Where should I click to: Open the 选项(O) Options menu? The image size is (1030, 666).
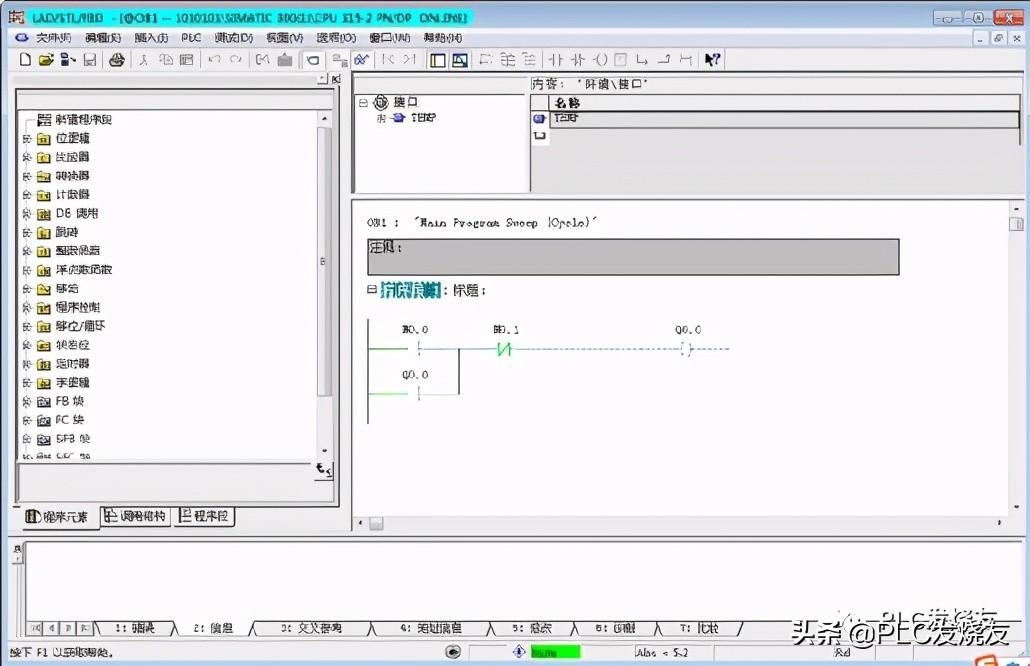336,38
